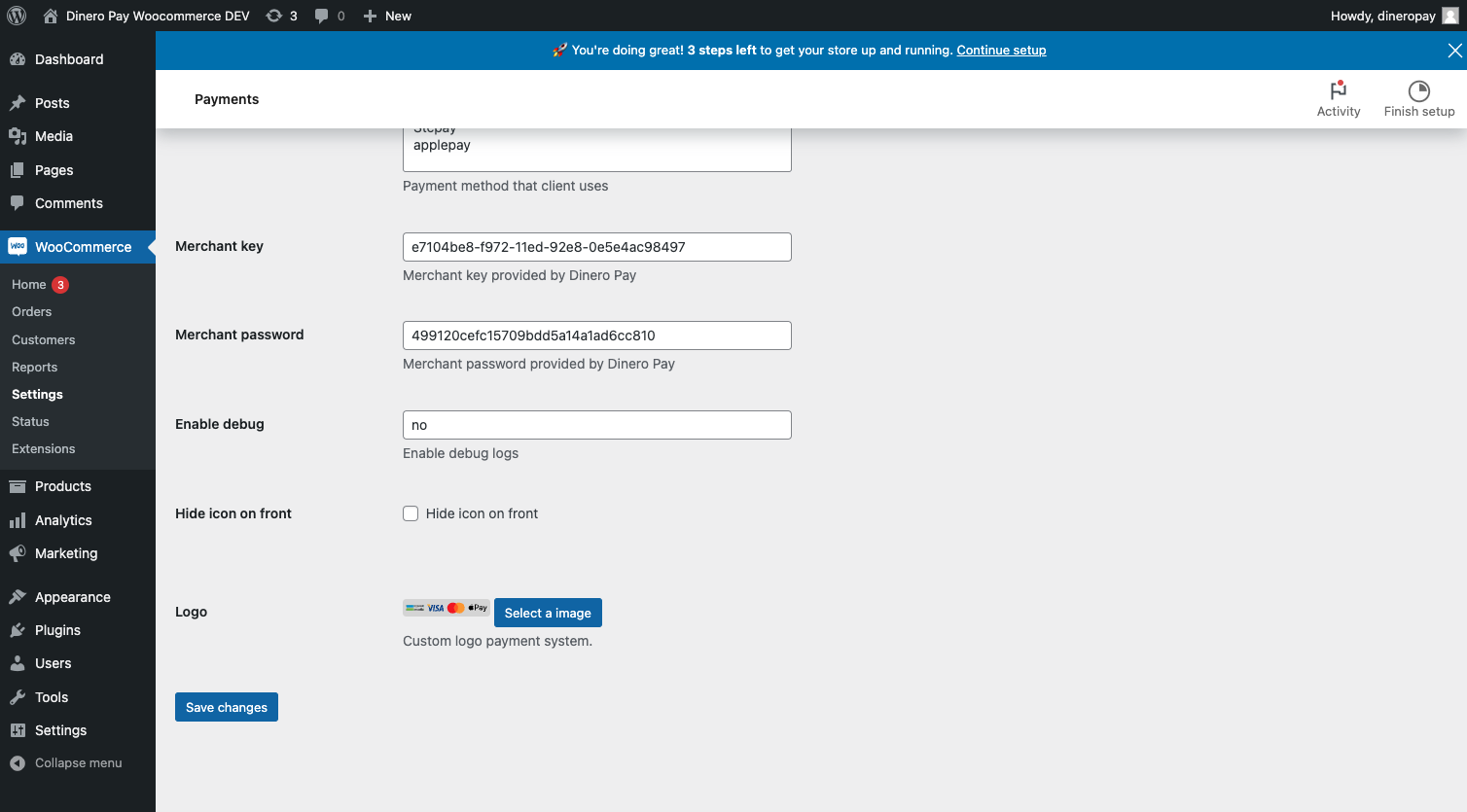Open the sidebar Settings sliders icon
Screen dimensions: 1467x812
click(x=18, y=730)
